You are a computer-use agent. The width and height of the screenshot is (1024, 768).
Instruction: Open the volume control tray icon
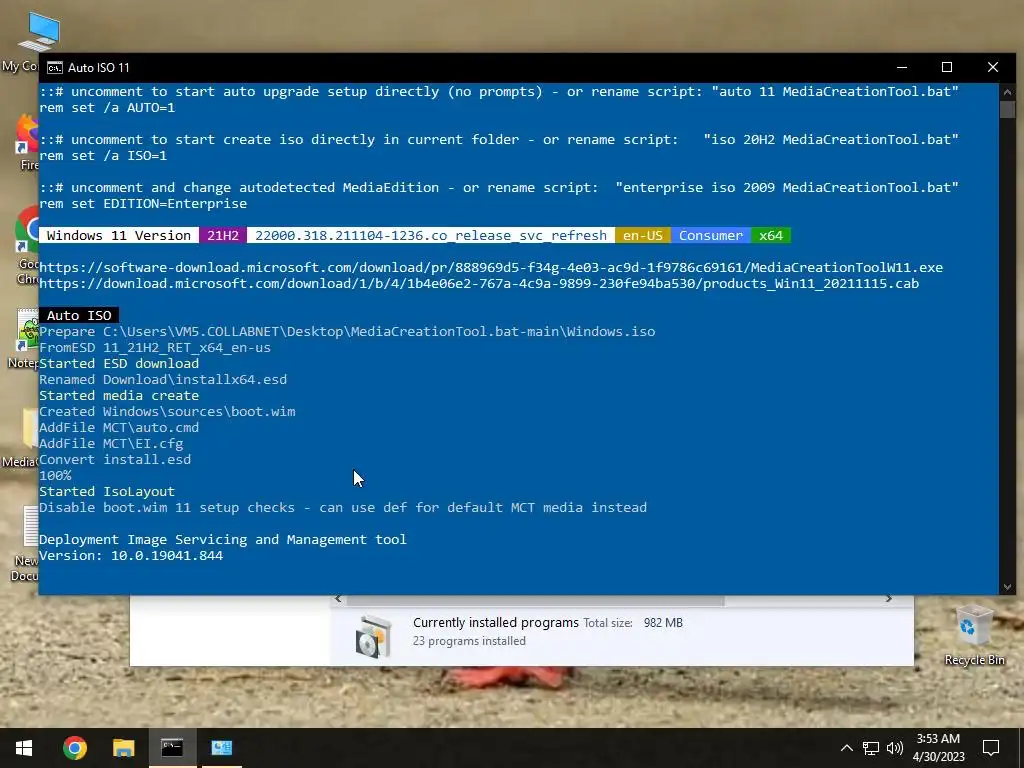[x=895, y=748]
